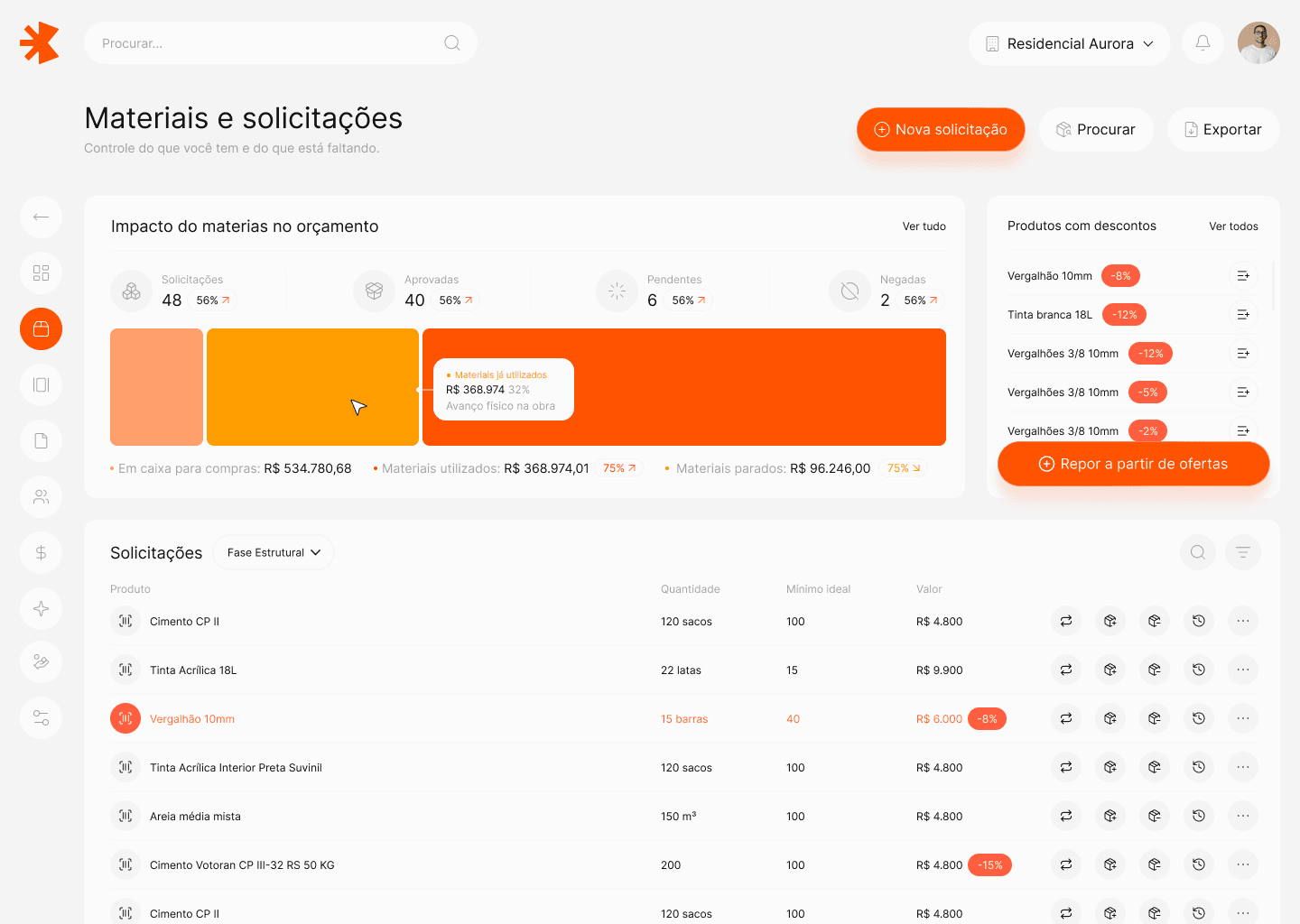Open the Ver todos link

click(x=1233, y=226)
